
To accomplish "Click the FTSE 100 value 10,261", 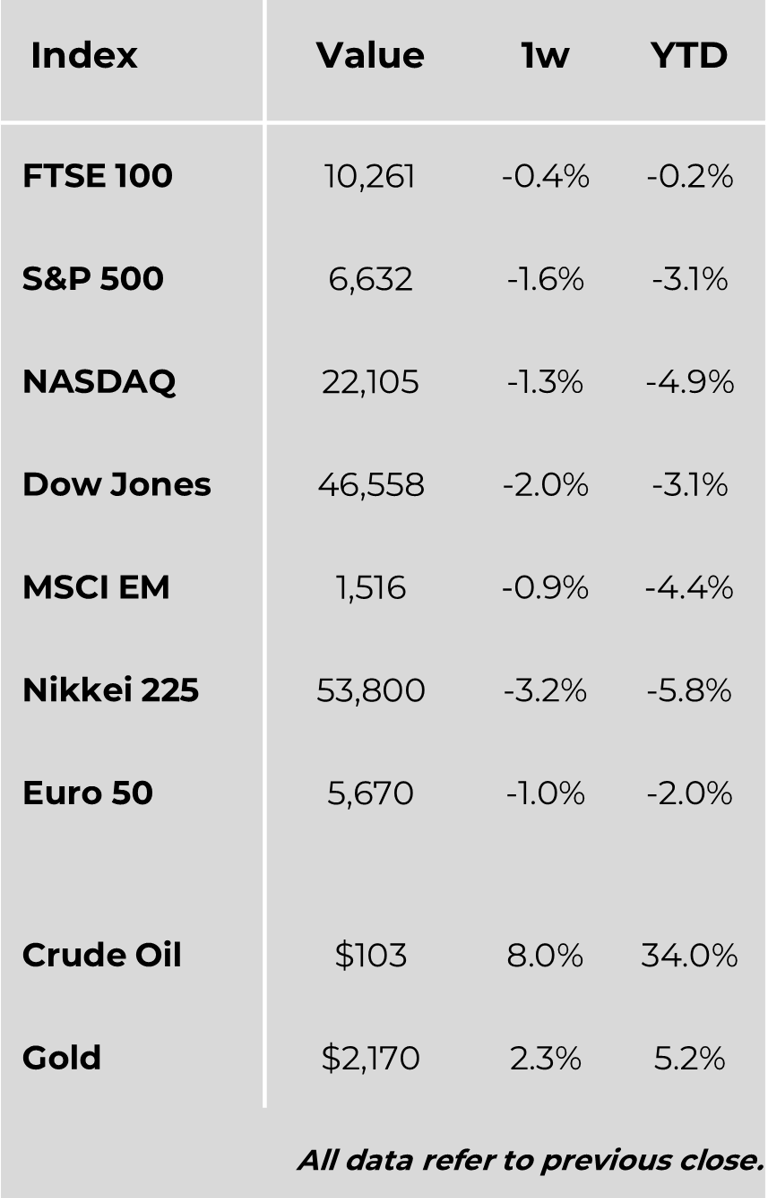I will coord(370,177).
